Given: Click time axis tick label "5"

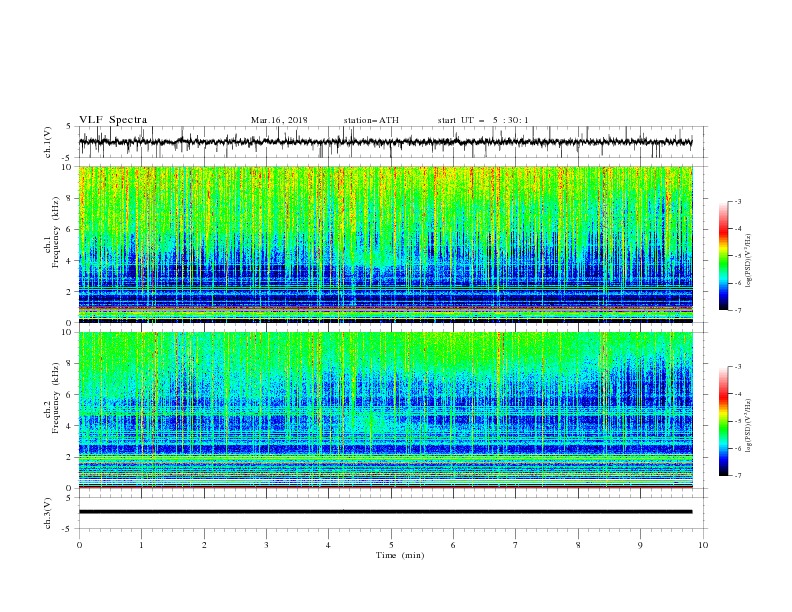Looking at the screenshot, I should [x=391, y=545].
